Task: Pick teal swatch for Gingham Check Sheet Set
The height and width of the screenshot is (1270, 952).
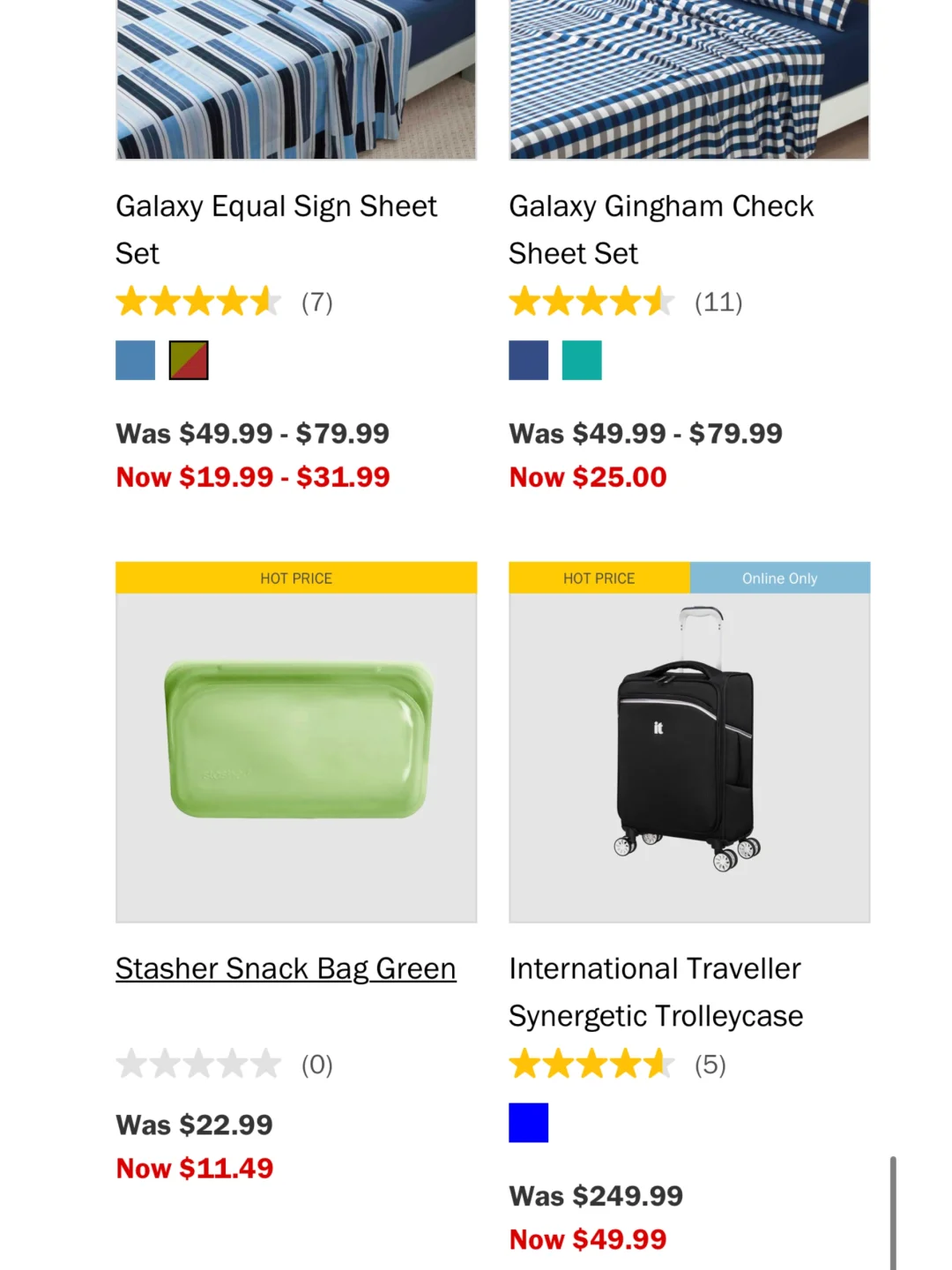Action: (582, 360)
